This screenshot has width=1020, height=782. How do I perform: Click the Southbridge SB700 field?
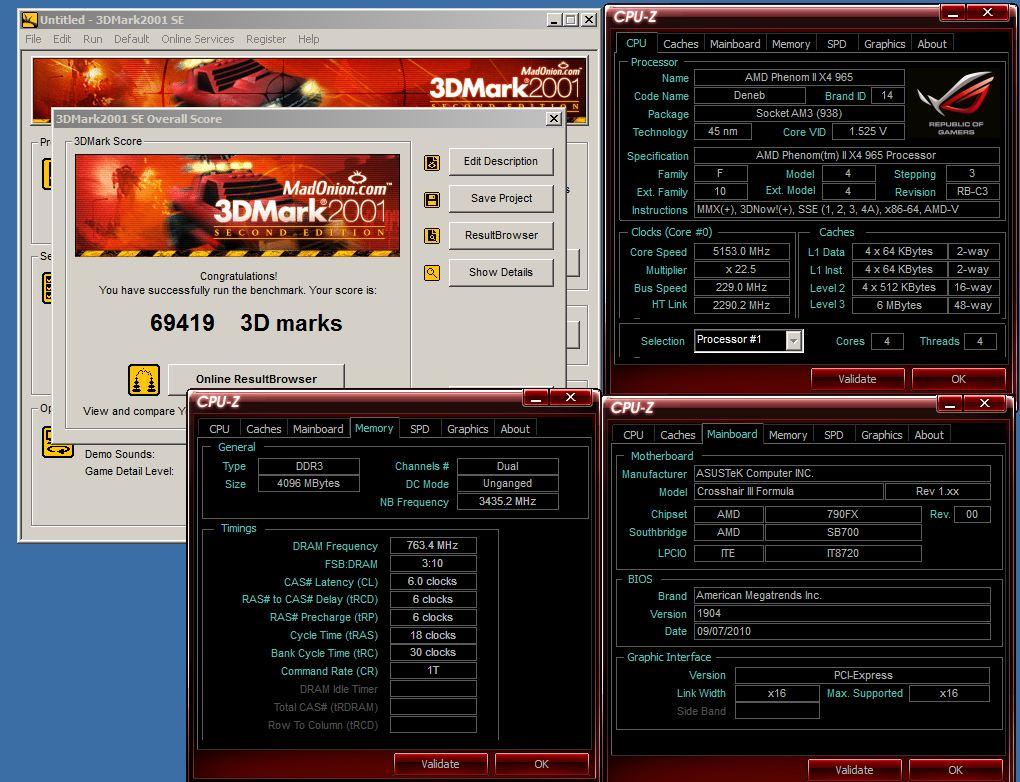coord(843,533)
